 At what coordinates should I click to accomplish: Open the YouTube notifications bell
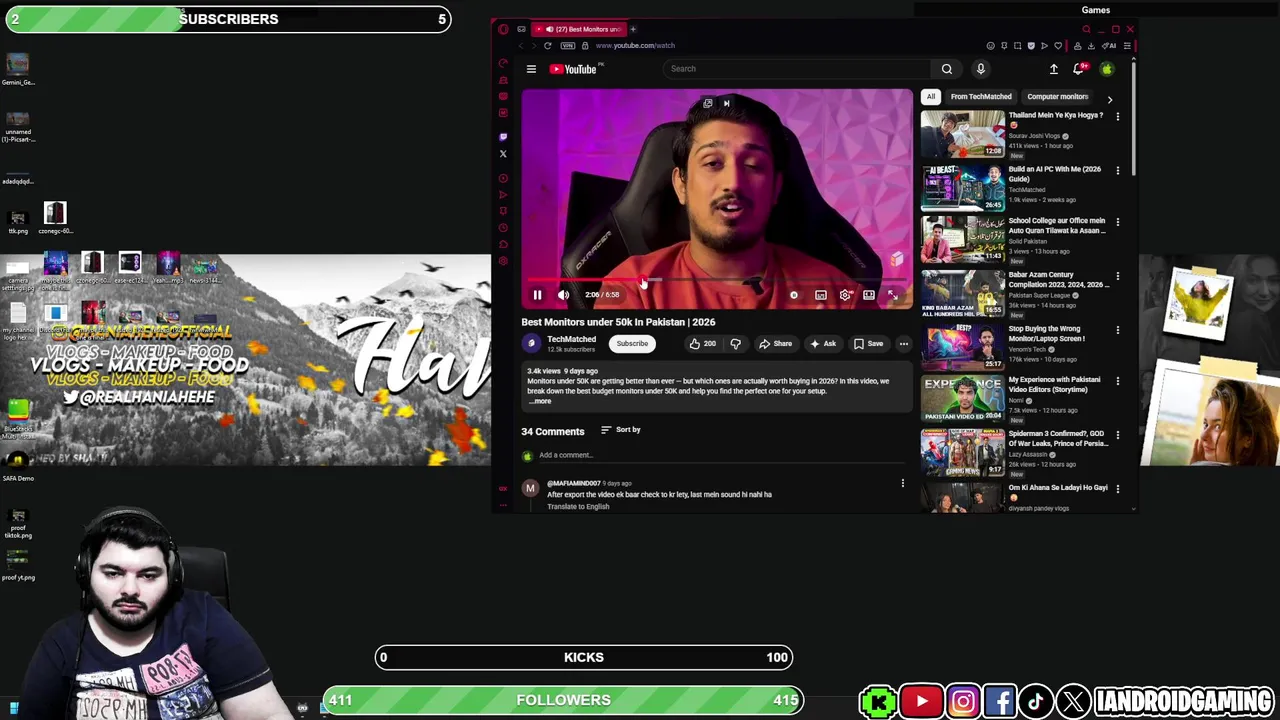tap(1079, 69)
